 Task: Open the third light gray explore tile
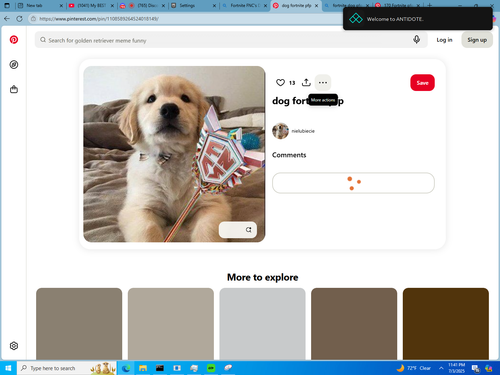[x=262, y=324]
